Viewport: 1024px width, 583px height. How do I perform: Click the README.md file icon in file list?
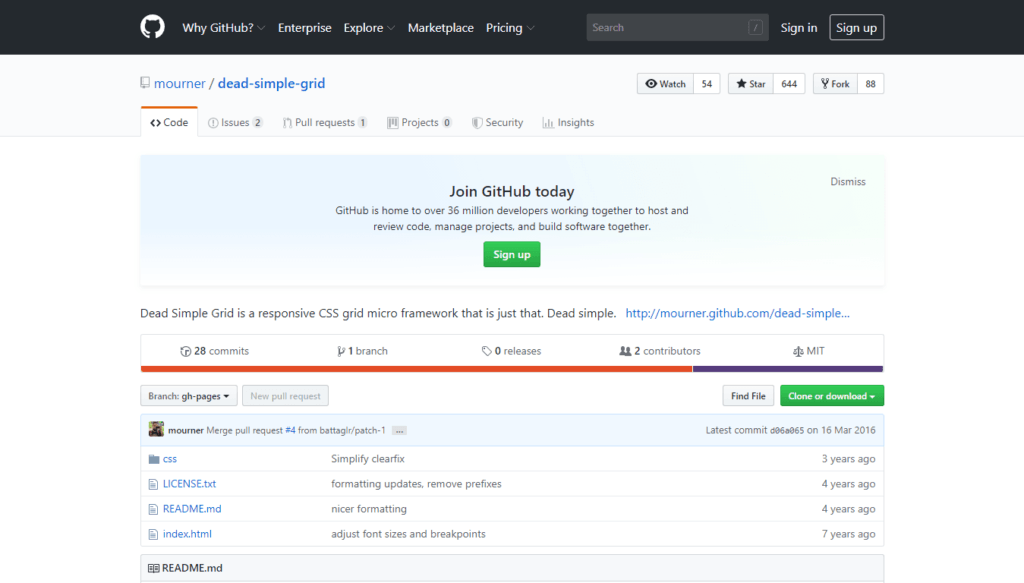tap(153, 509)
